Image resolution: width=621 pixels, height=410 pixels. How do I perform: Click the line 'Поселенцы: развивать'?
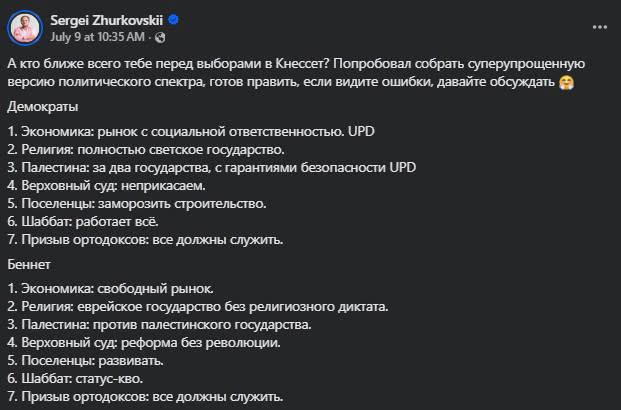(86, 361)
